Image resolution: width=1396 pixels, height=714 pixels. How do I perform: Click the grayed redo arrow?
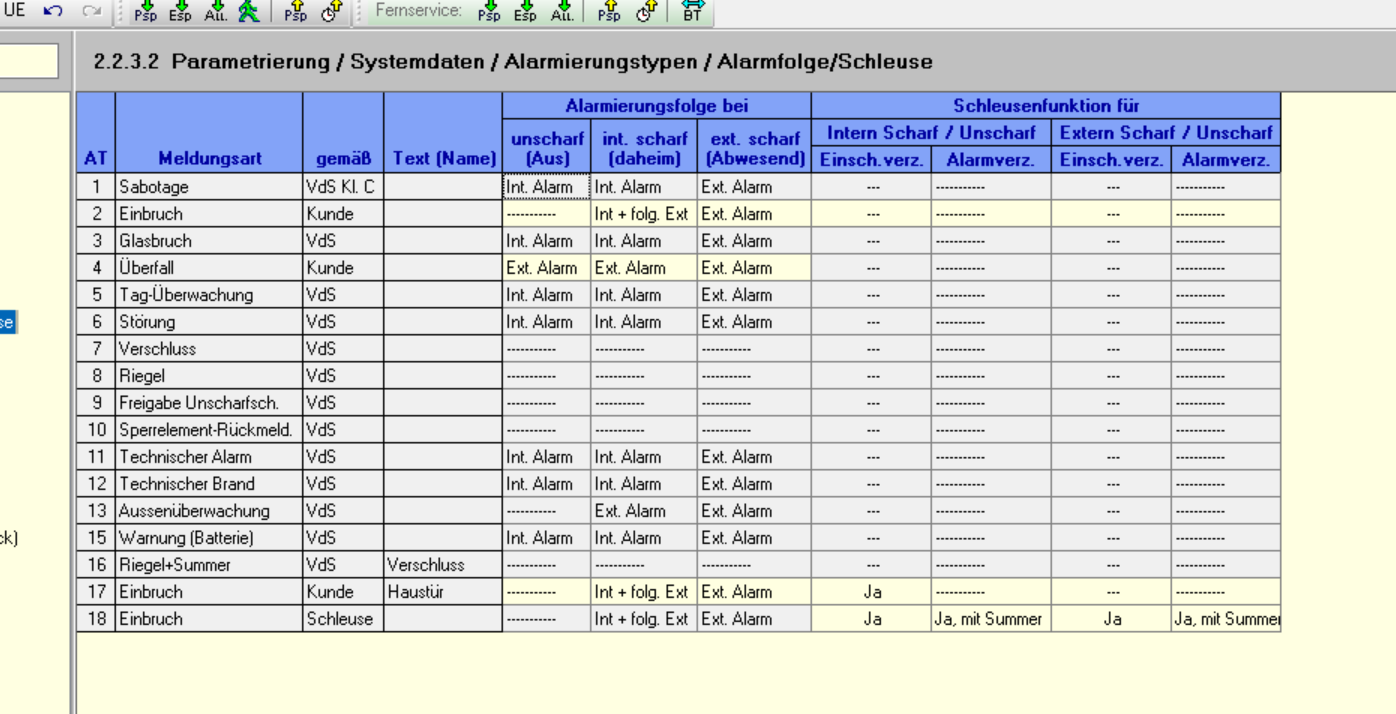click(91, 11)
